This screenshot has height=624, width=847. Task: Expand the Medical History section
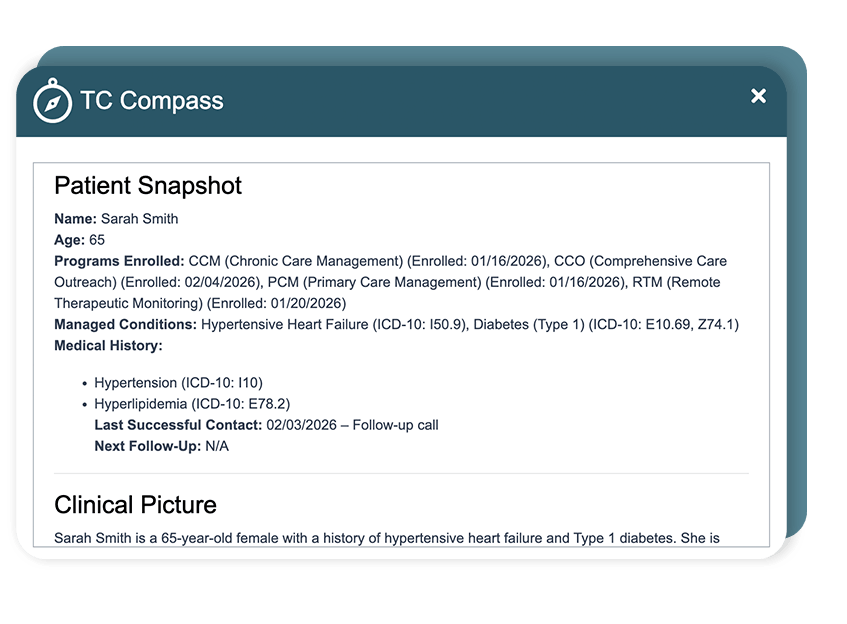click(107, 345)
